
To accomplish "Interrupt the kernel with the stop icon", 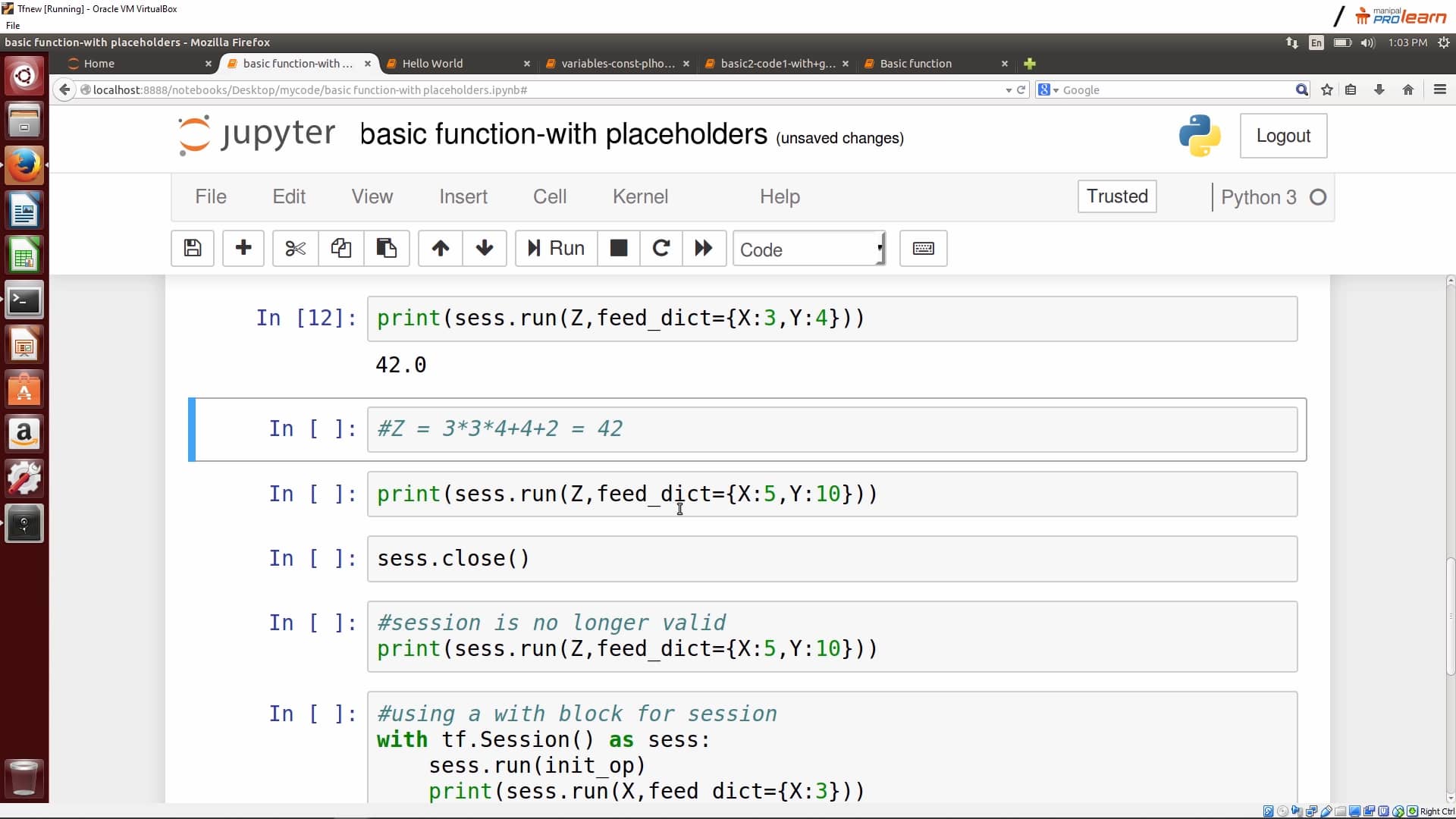I will click(x=618, y=248).
